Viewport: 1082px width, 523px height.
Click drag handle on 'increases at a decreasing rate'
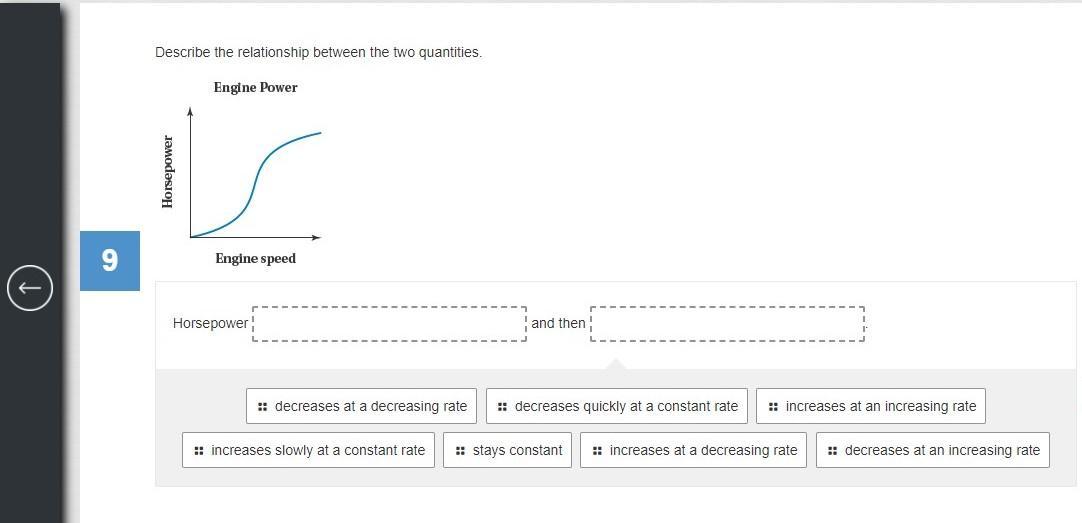[x=597, y=451]
